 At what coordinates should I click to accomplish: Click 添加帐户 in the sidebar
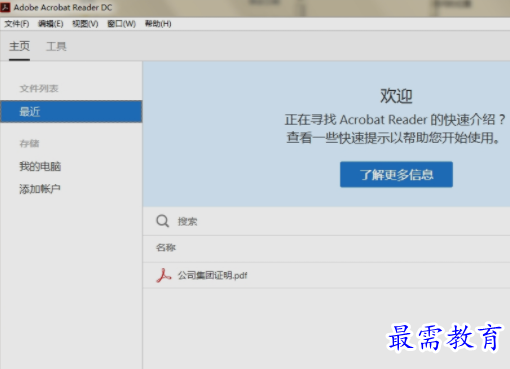40,189
